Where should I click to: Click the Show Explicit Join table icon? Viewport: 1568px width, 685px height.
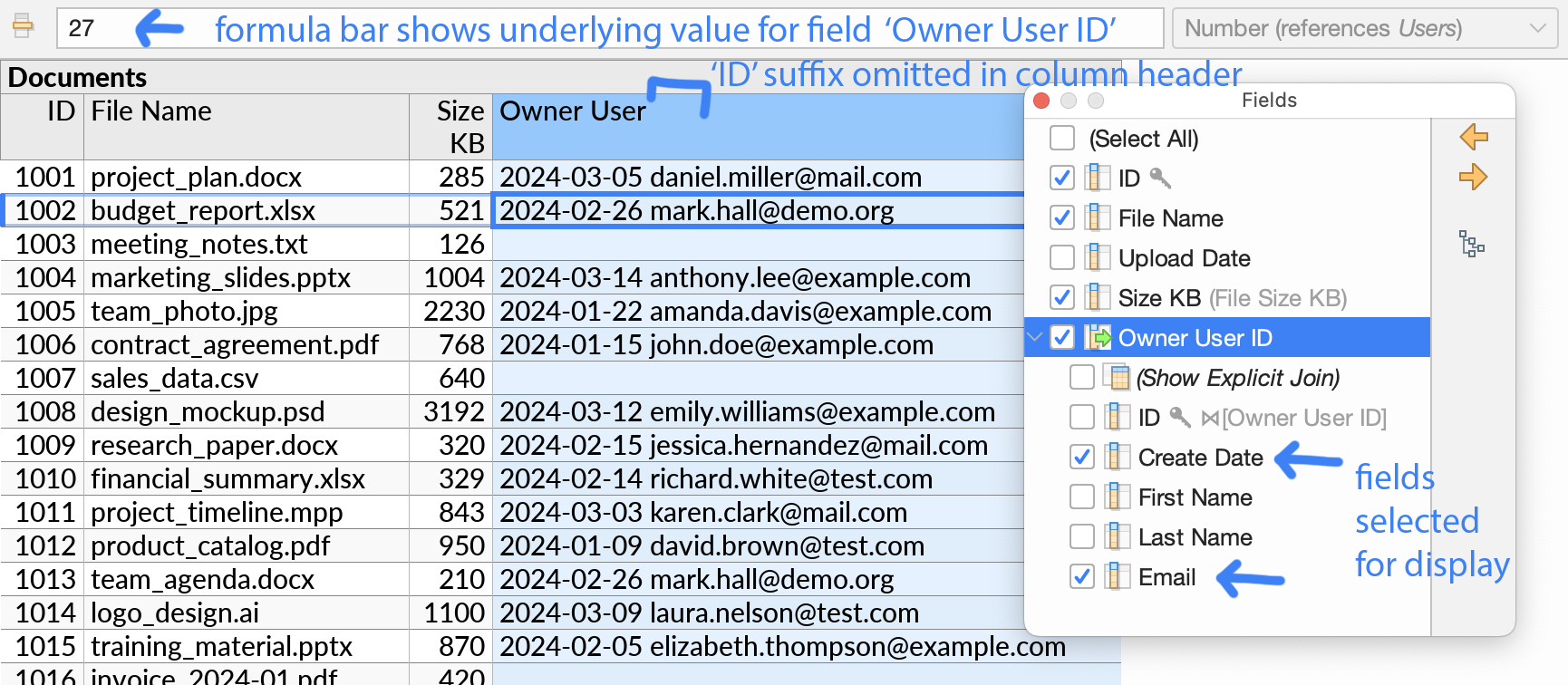[x=1117, y=377]
